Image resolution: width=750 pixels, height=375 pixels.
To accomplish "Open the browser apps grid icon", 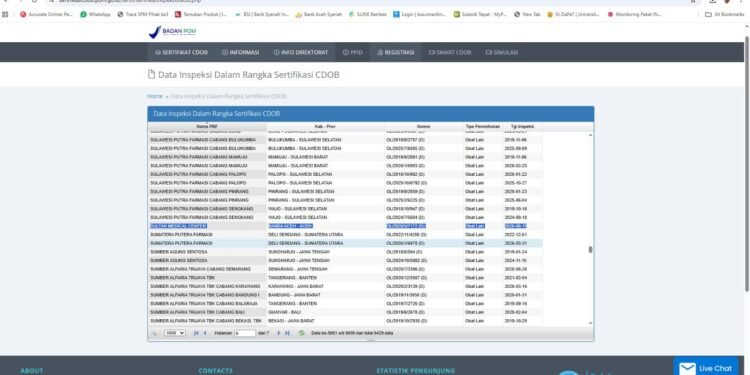I will [x=5, y=14].
